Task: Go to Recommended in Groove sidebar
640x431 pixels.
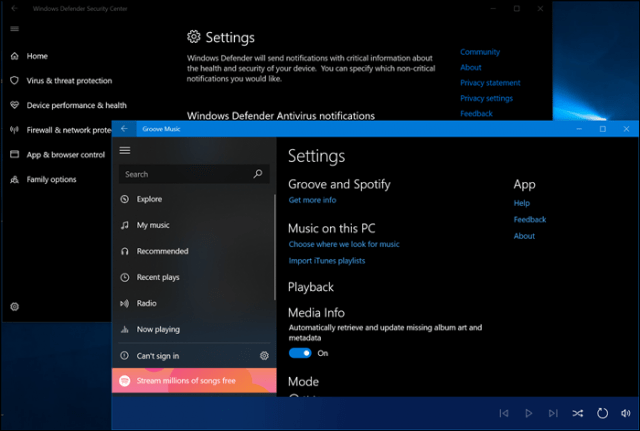Action: 194,251
